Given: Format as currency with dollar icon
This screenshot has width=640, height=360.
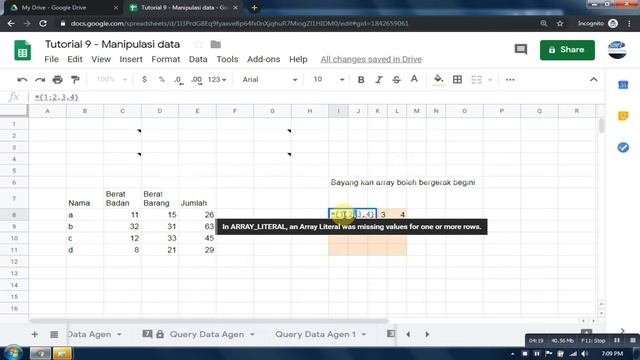Looking at the screenshot, I should pyautogui.click(x=144, y=80).
